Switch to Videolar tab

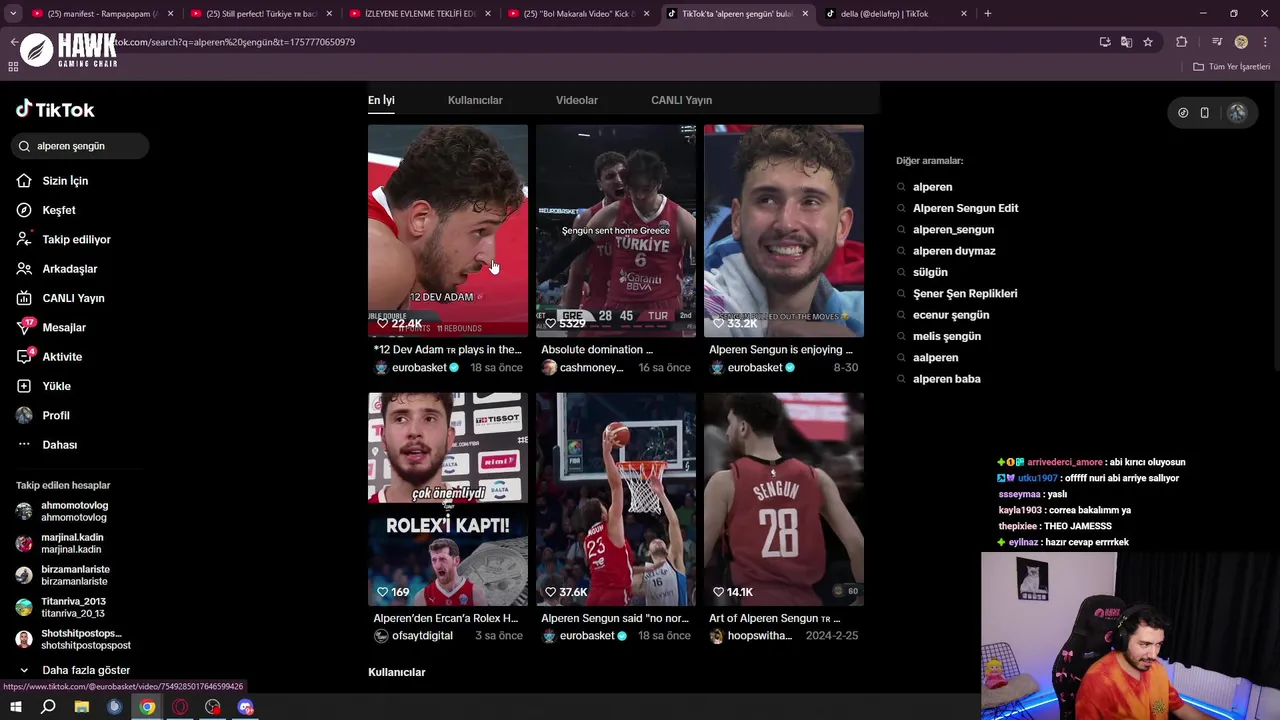577,100
